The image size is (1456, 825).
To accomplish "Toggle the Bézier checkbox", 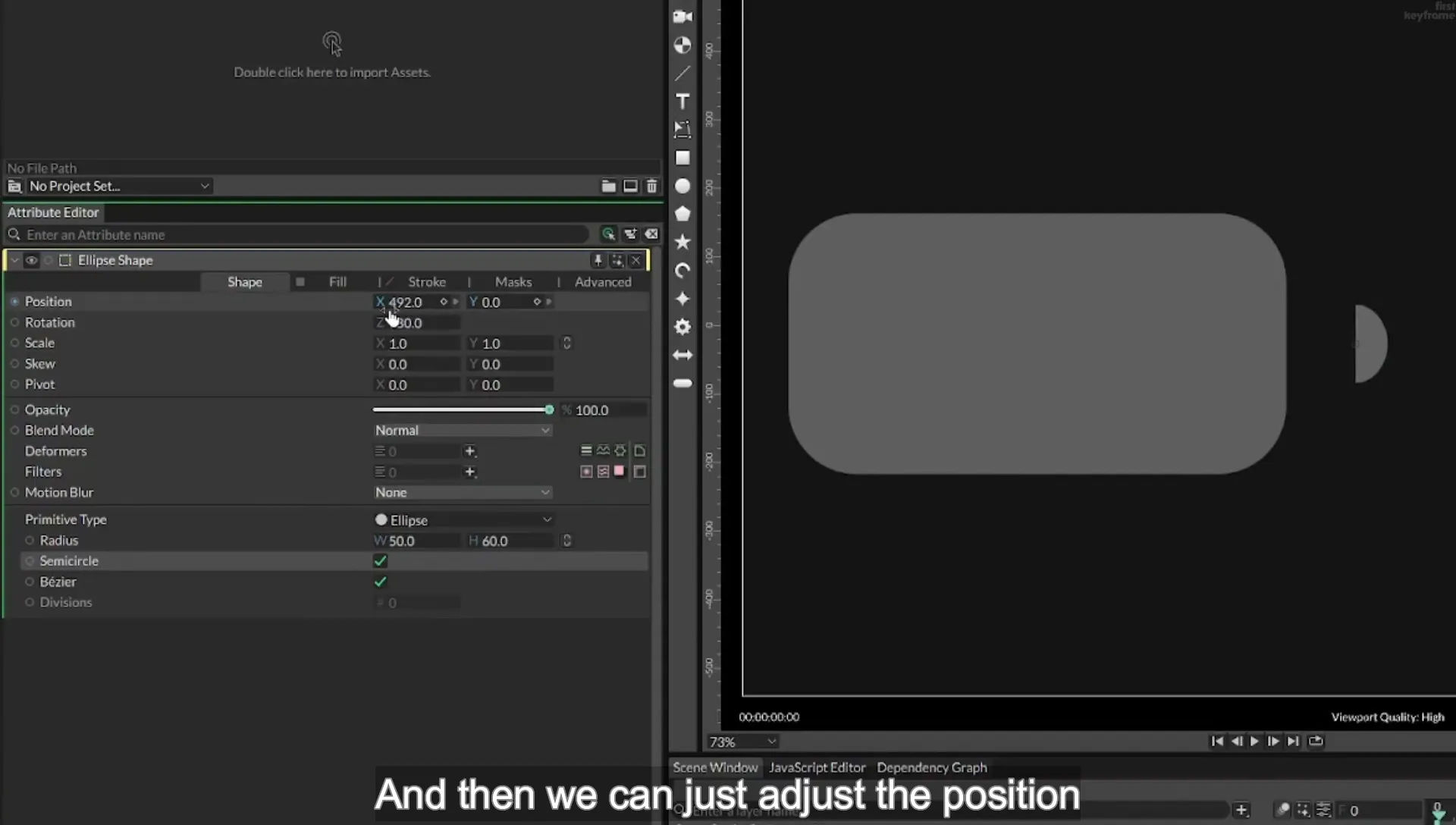I will [x=381, y=582].
